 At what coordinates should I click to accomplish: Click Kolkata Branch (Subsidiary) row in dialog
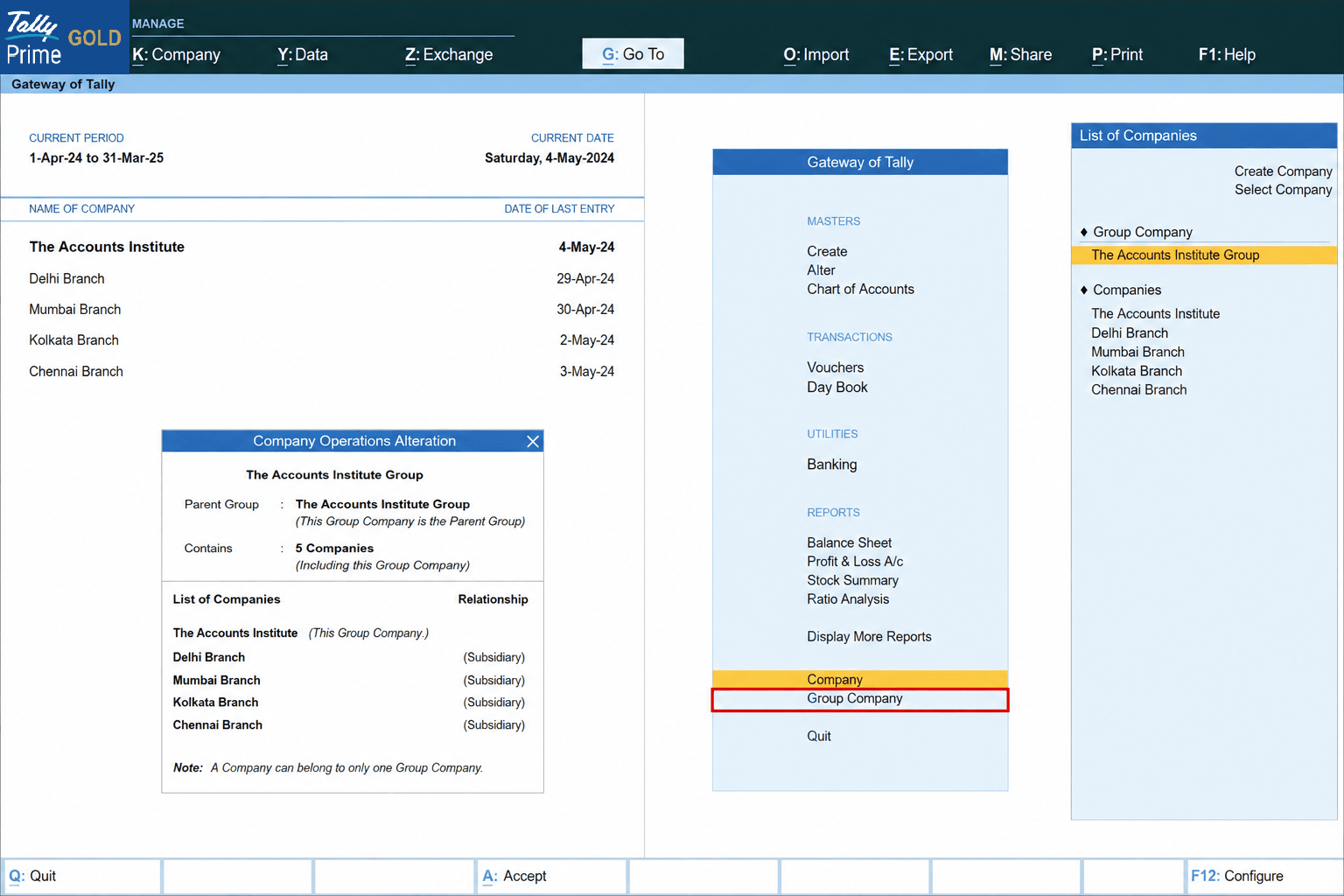[349, 703]
